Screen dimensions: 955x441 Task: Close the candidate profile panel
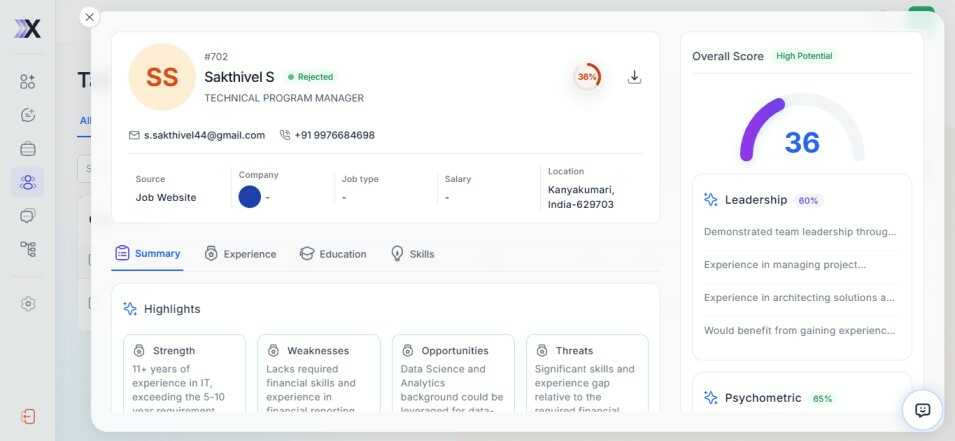point(90,17)
